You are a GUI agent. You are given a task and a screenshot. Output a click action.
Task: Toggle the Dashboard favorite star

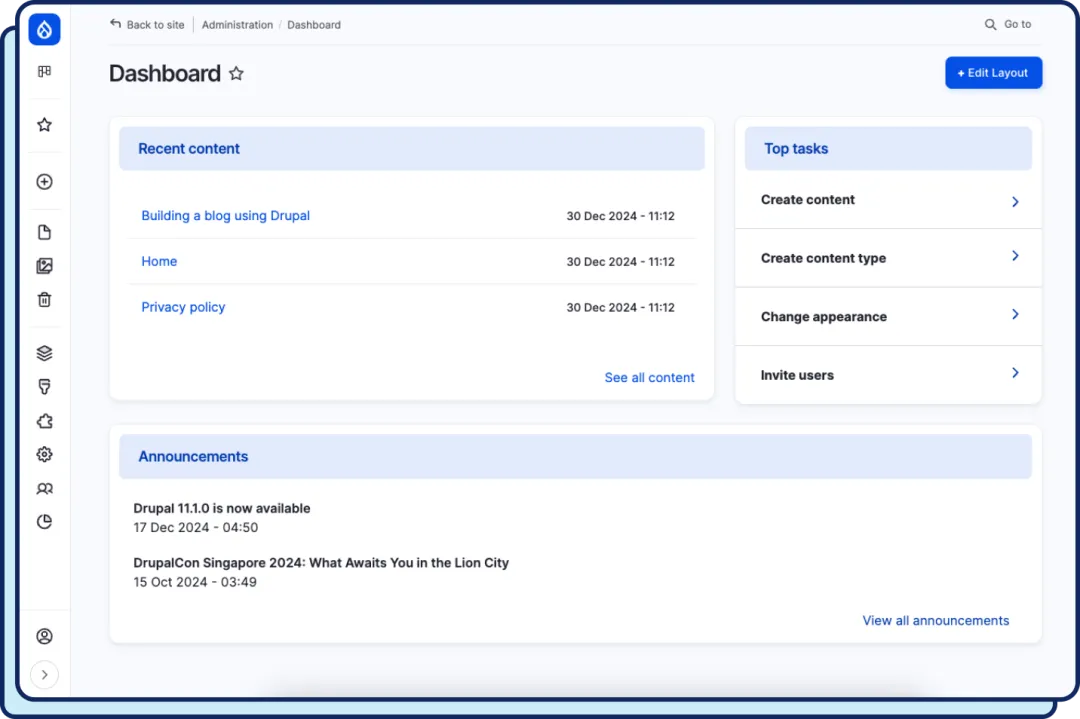[236, 72]
